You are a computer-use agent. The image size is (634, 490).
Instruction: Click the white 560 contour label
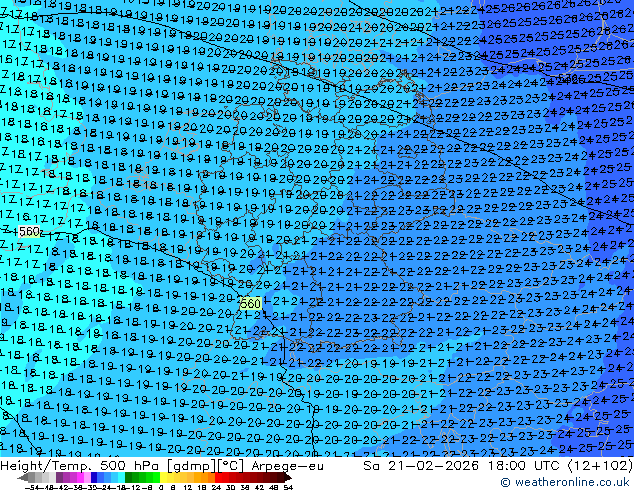coord(30,232)
